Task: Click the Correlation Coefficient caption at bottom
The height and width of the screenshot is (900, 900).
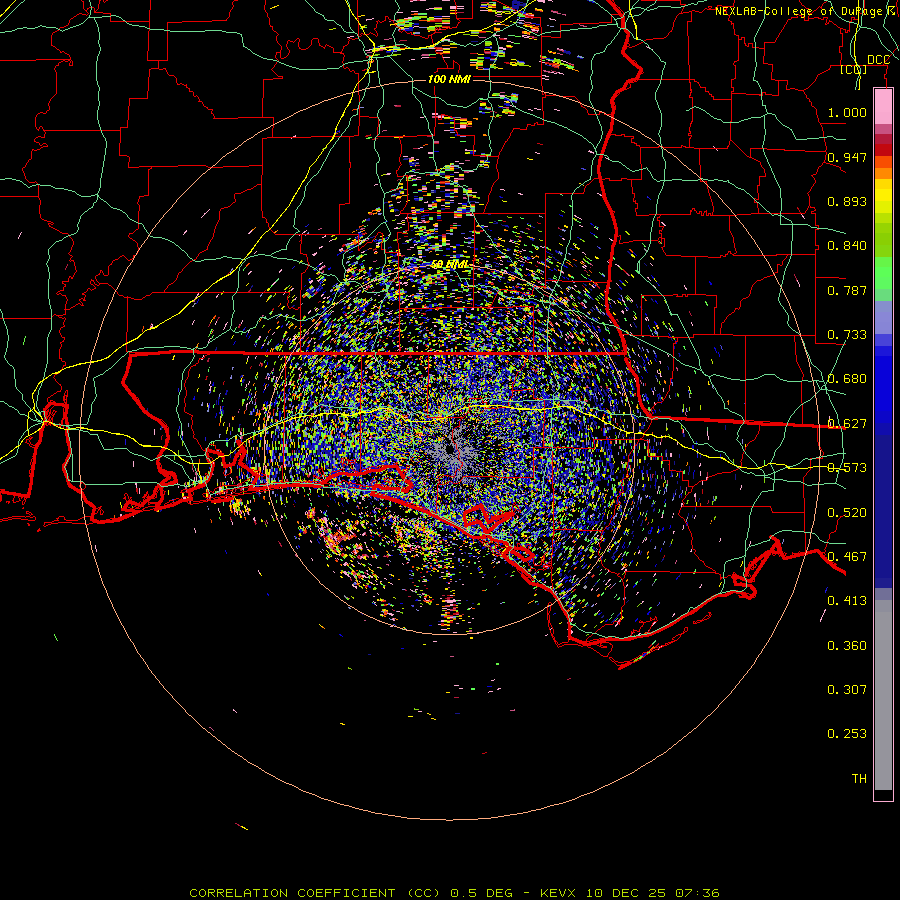Action: [454, 893]
